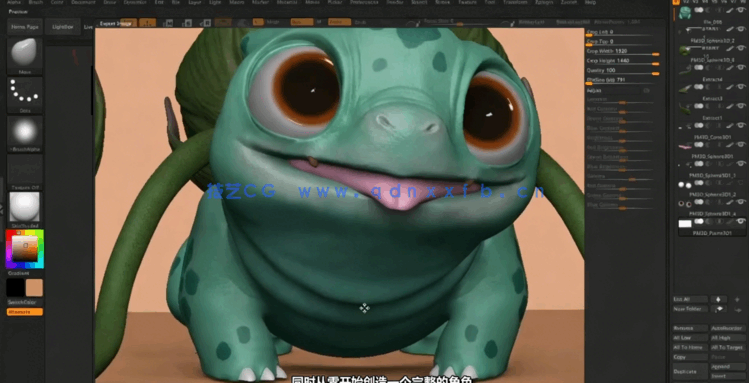Click the New Folder button
This screenshot has height=383, width=749.
tap(690, 309)
